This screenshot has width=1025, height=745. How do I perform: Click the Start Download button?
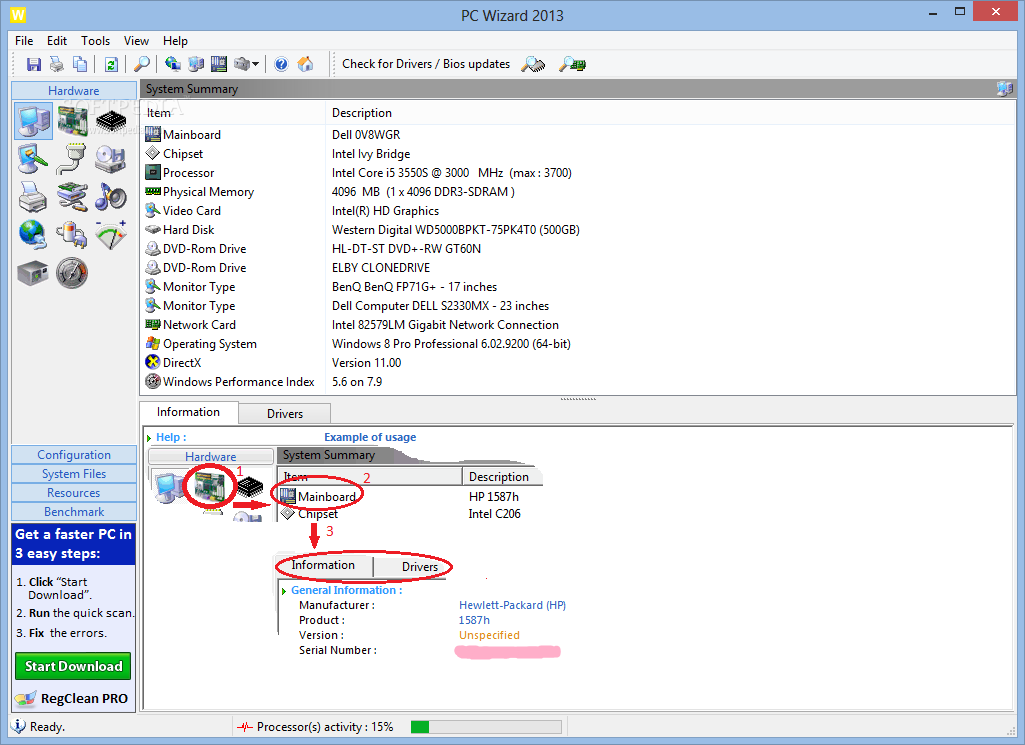[72, 665]
